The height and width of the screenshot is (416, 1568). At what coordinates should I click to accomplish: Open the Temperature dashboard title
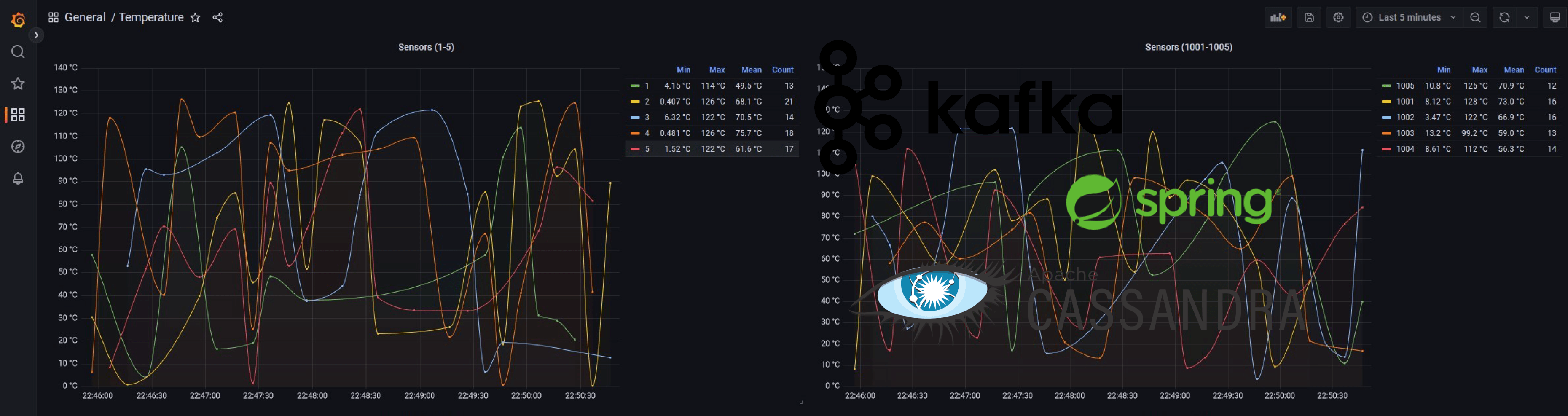[x=151, y=17]
